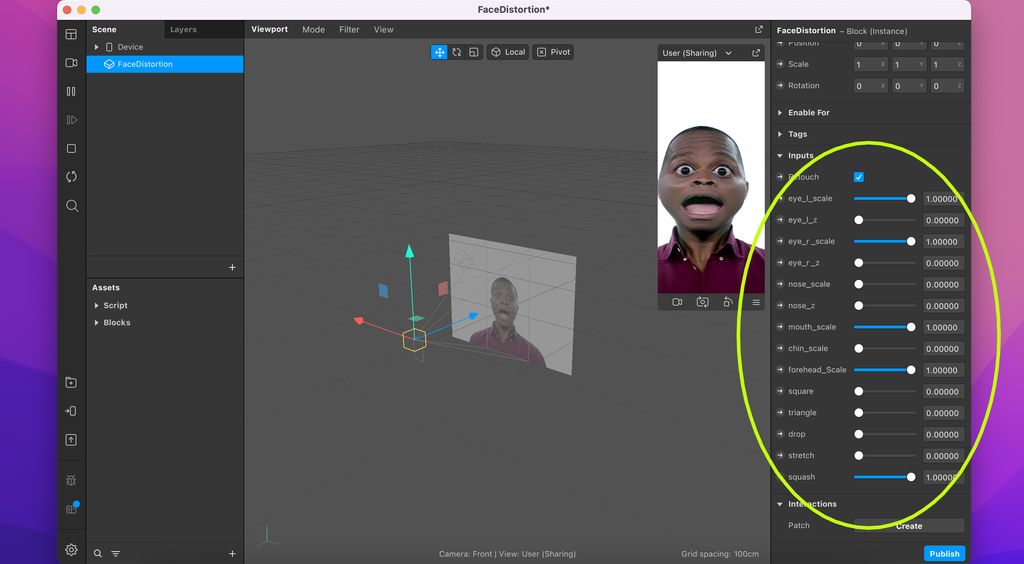Screen dimensions: 1024x564
Task: Click the pause icon in left sidebar
Action: [71, 91]
